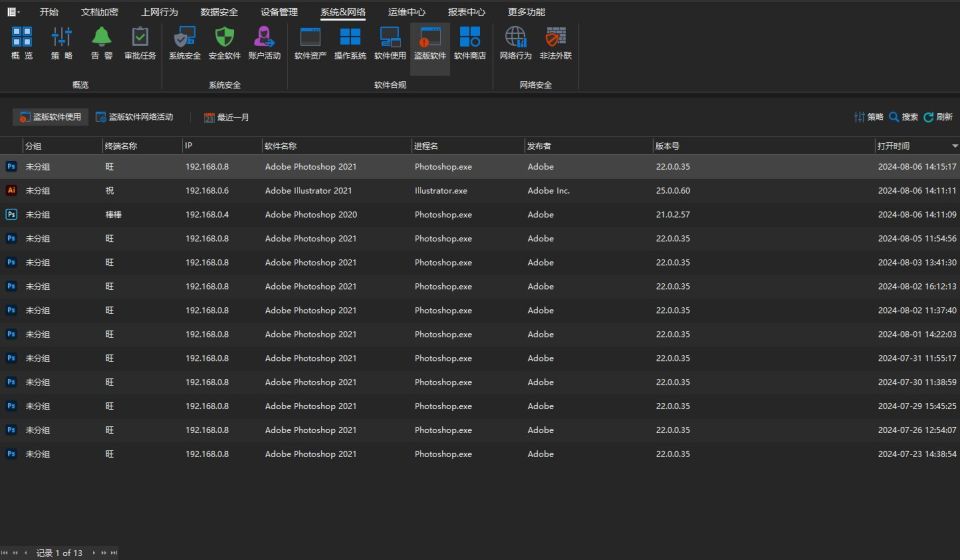Viewport: 960px width, 560px height.
Task: Open 系统安全 shield-monitor icon
Action: pos(184,37)
